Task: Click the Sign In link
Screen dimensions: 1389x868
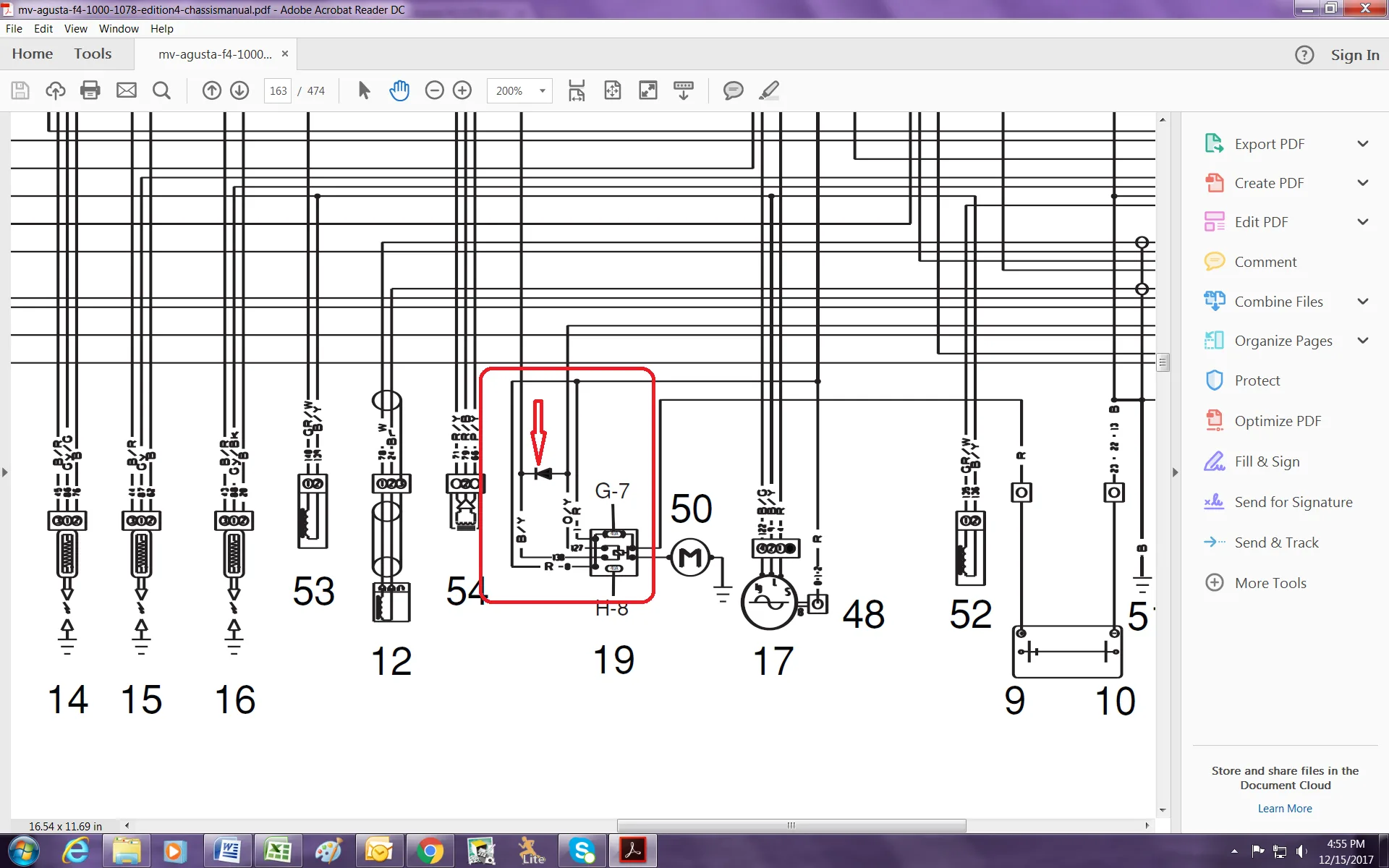Action: pos(1355,55)
